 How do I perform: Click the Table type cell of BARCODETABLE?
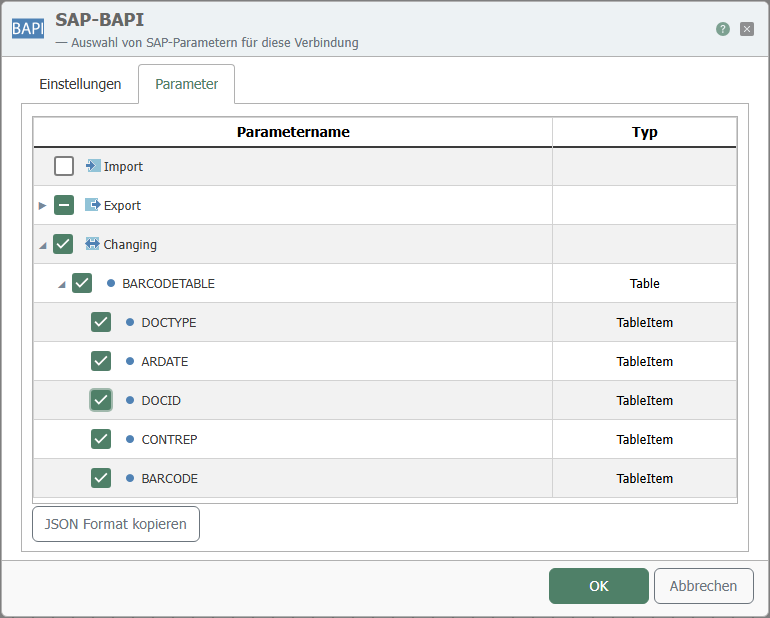tap(644, 283)
